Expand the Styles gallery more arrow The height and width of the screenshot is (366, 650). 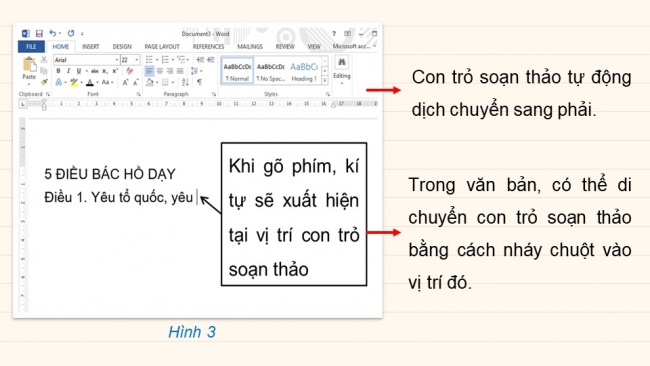click(x=325, y=80)
